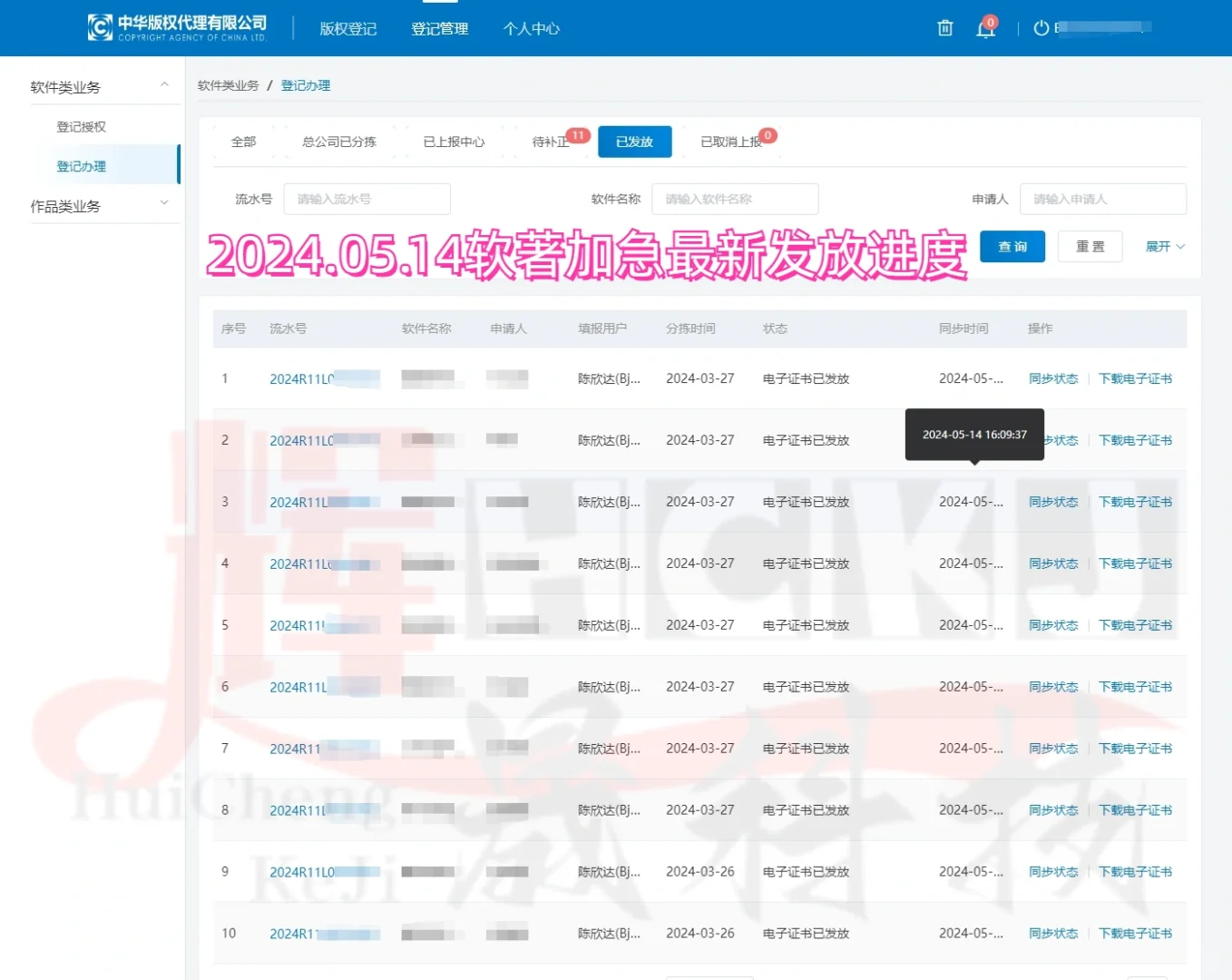The width and height of the screenshot is (1232, 980).
Task: Open the 待补正 tab with badge 11
Action: 550,142
